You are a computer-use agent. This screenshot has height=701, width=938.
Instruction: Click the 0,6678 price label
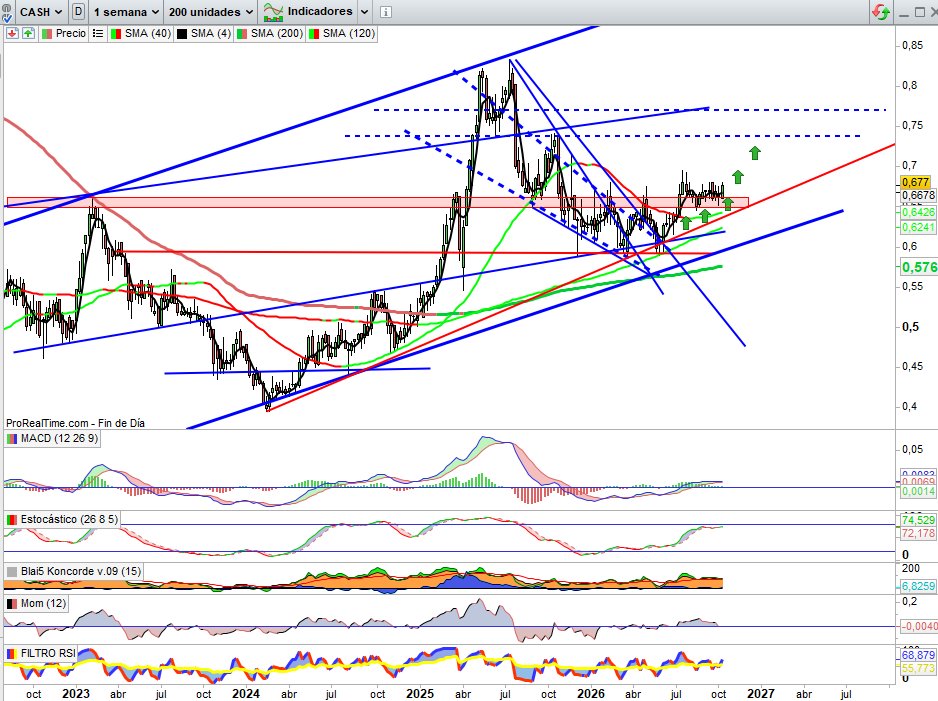[x=918, y=196]
